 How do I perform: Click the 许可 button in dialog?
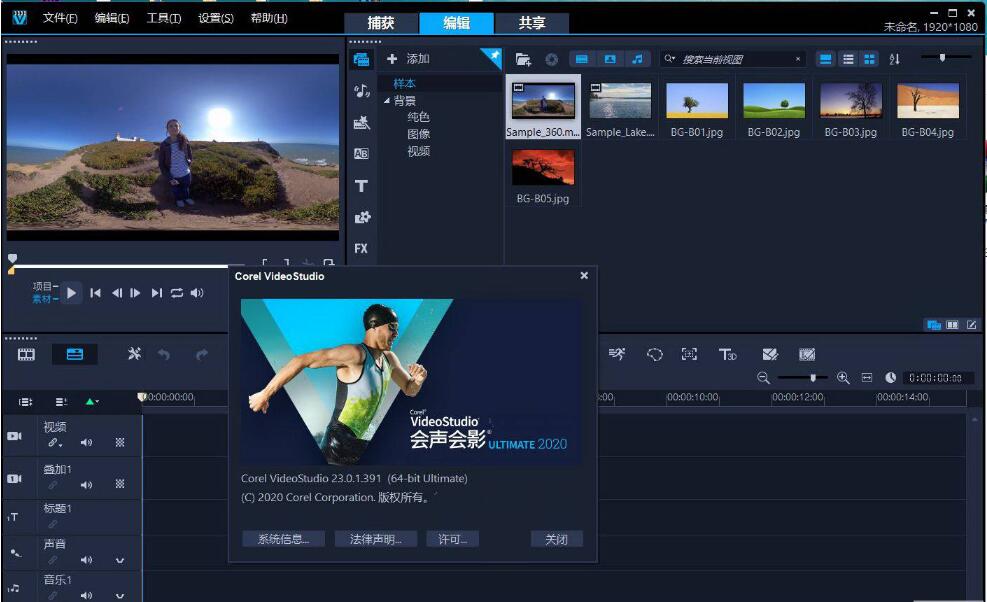point(453,539)
